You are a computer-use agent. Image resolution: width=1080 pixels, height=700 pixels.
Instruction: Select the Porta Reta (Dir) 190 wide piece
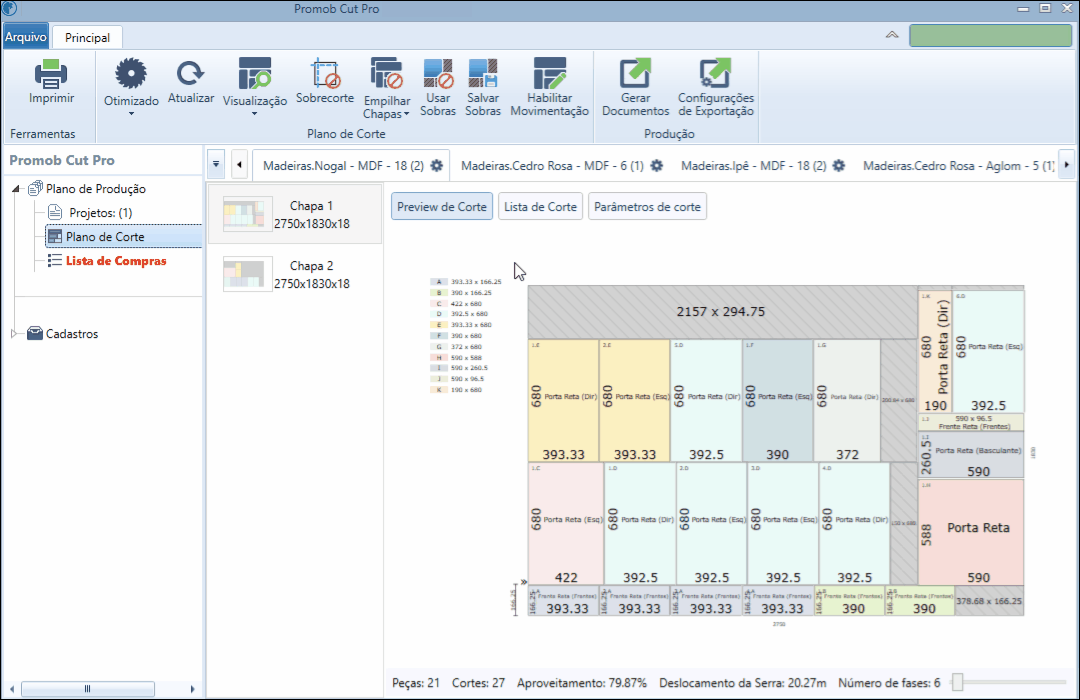click(935, 351)
